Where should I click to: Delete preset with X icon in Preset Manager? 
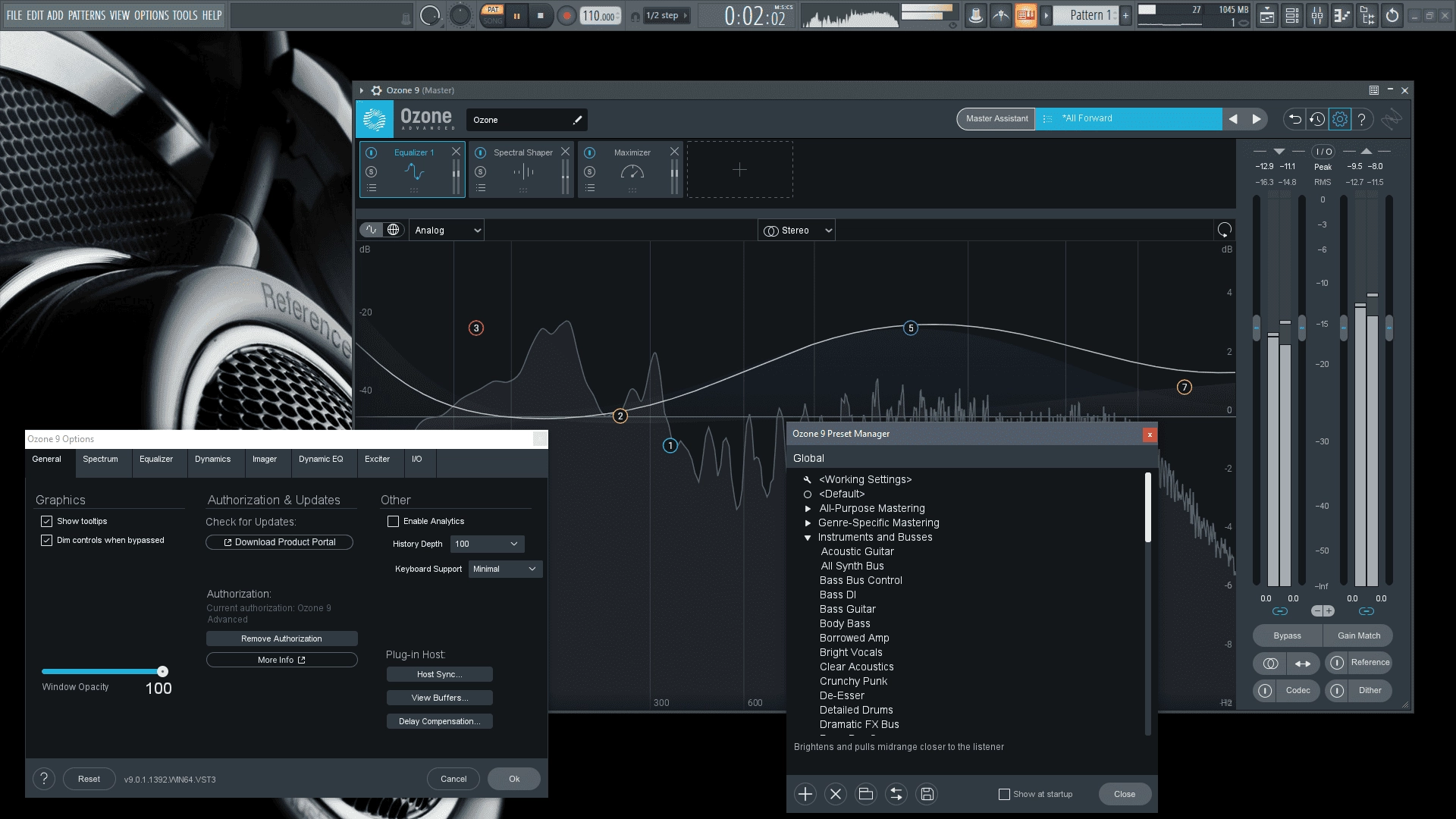tap(836, 794)
